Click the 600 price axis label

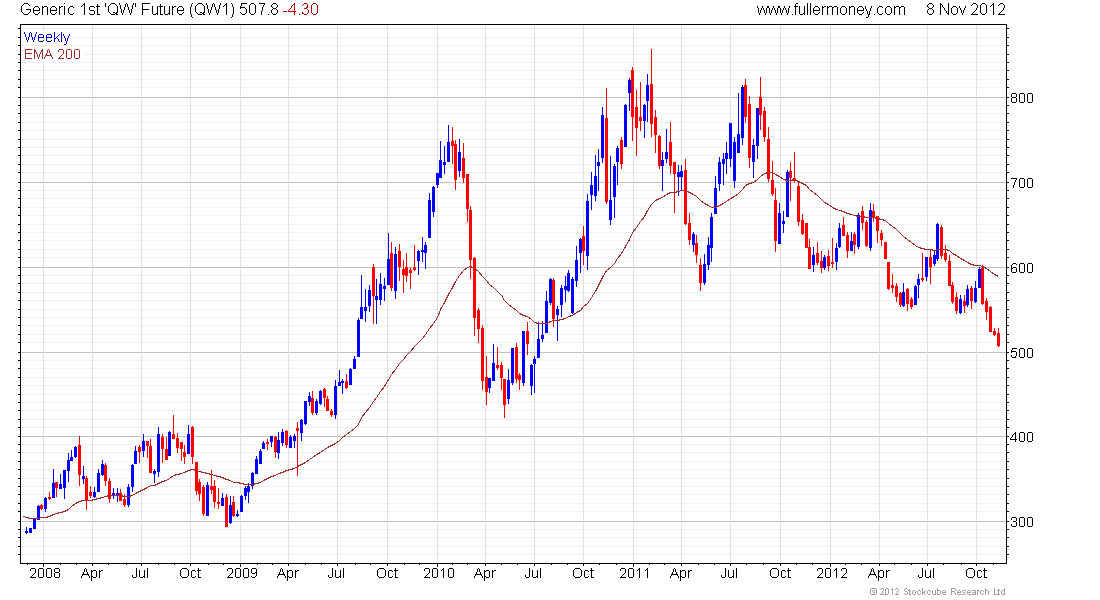1021,268
